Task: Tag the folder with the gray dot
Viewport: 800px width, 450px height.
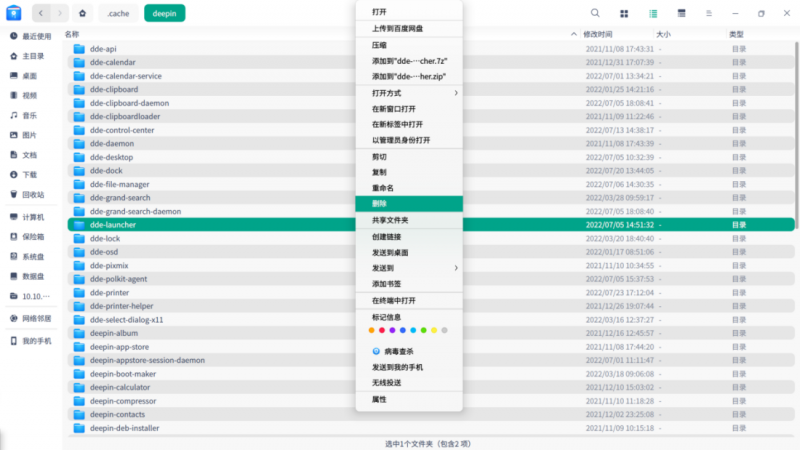Action: click(444, 331)
